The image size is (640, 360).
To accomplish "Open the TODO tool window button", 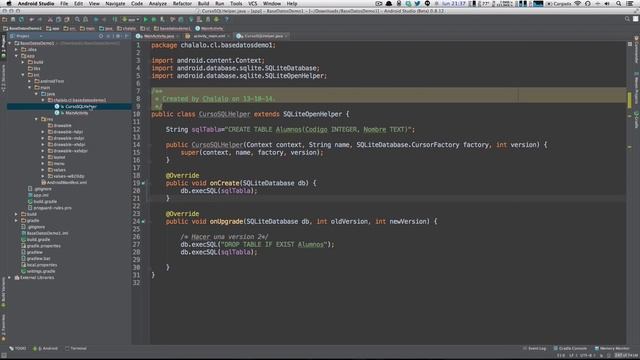I will [18, 349].
